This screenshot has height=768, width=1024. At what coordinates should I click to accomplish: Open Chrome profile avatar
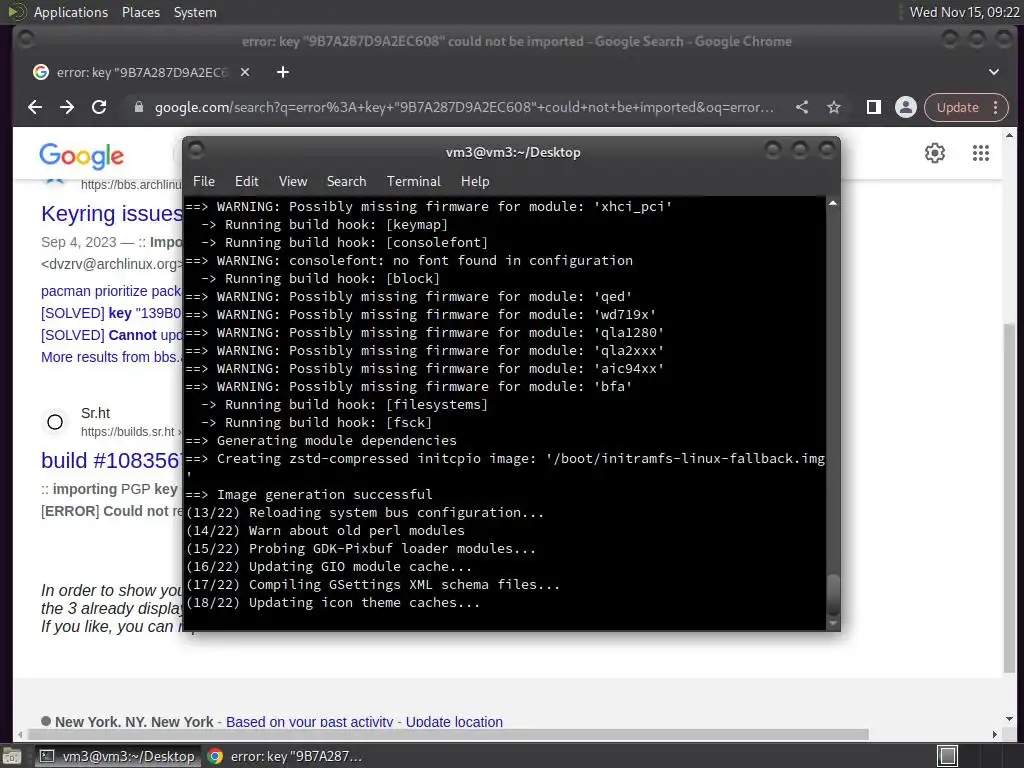click(906, 107)
